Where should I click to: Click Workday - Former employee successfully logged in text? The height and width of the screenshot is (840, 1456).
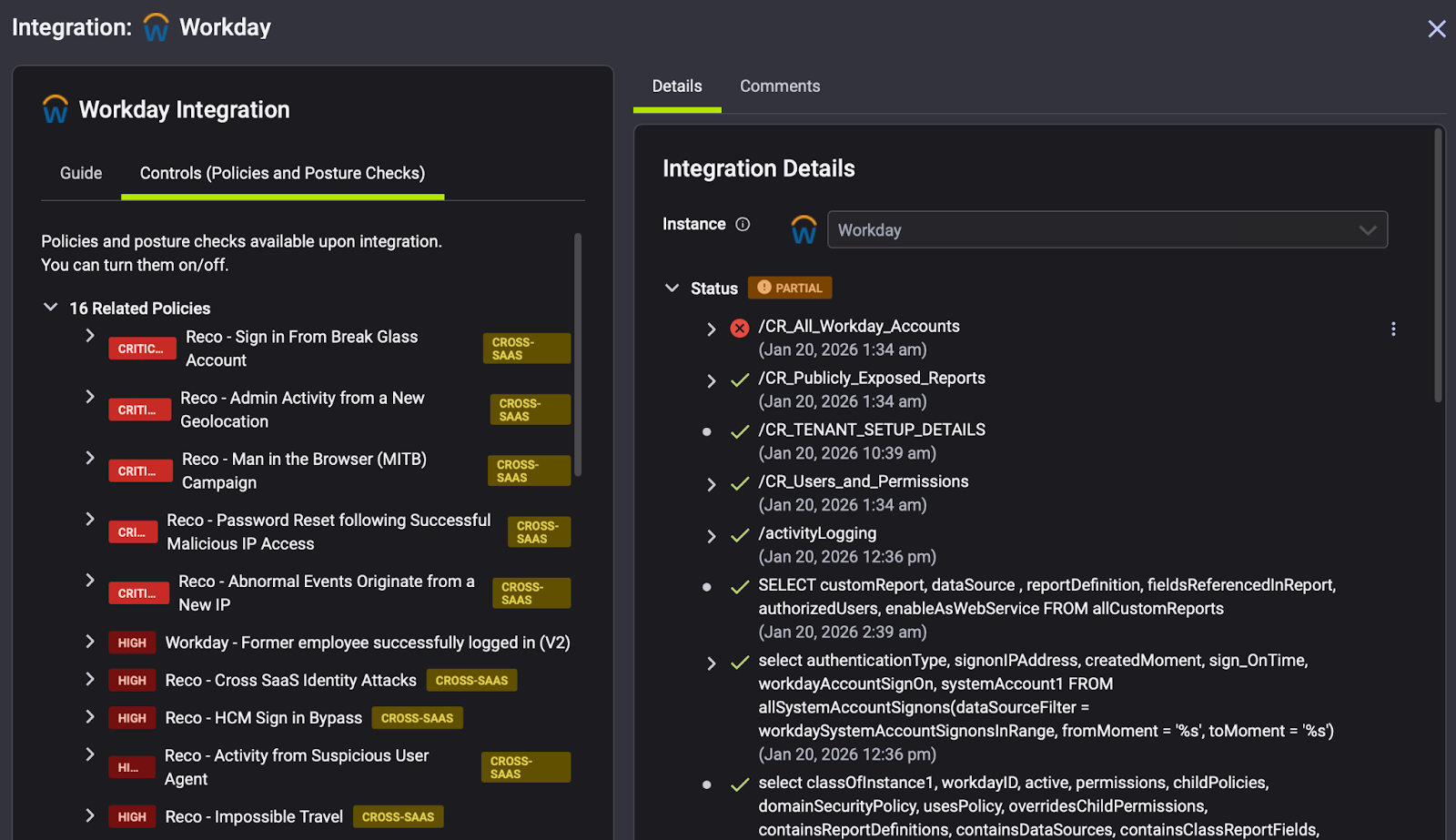(x=368, y=643)
